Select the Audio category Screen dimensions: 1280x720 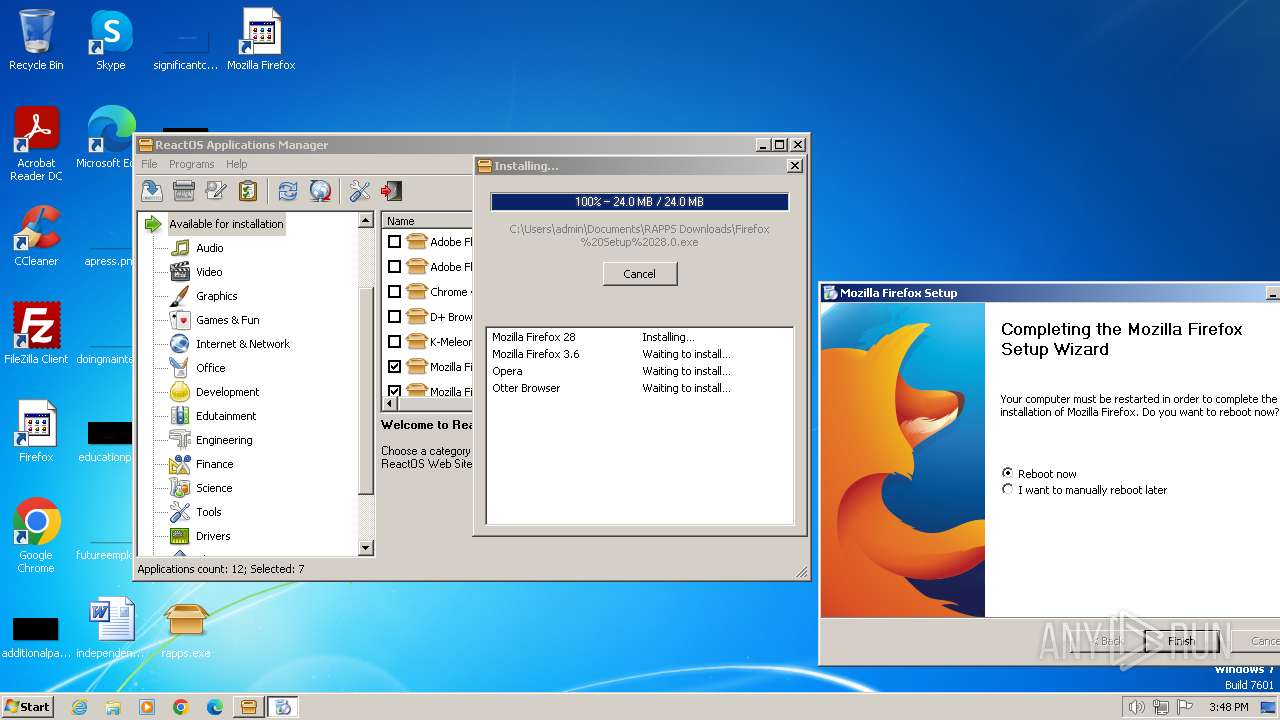[x=209, y=248]
